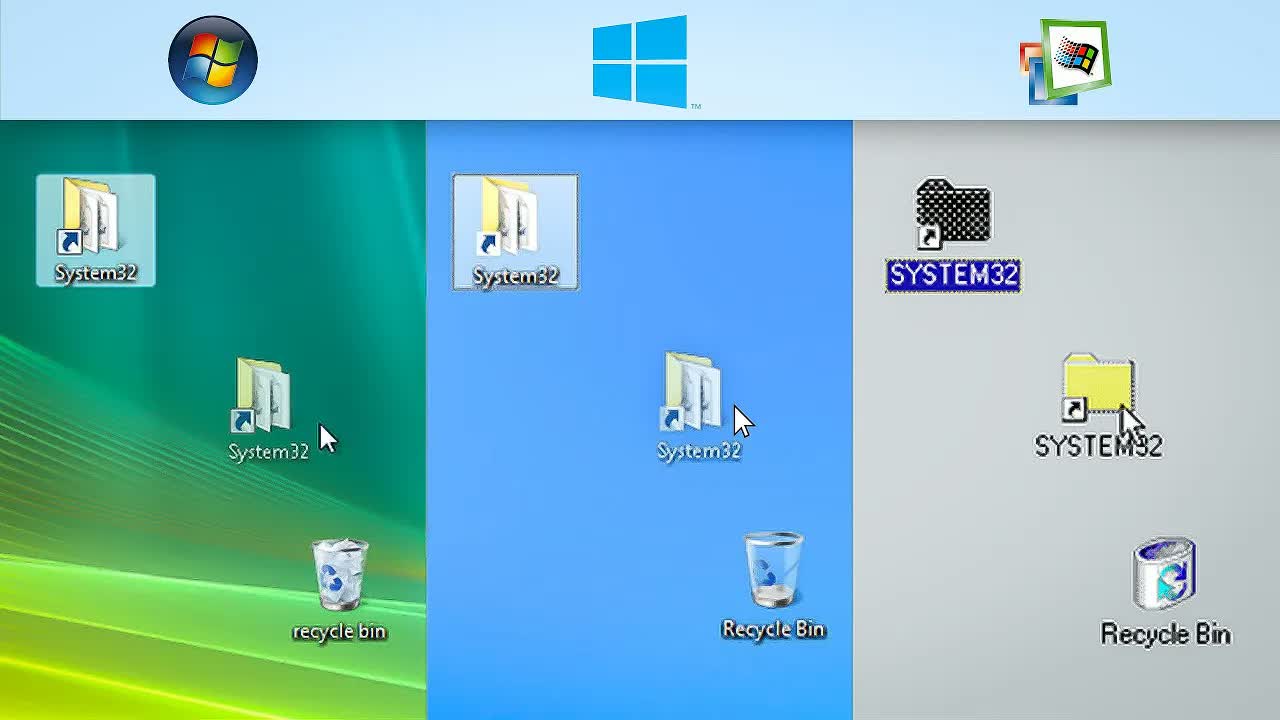Click the blue Windows 8 logo
This screenshot has height=720, width=1280.
(x=640, y=61)
